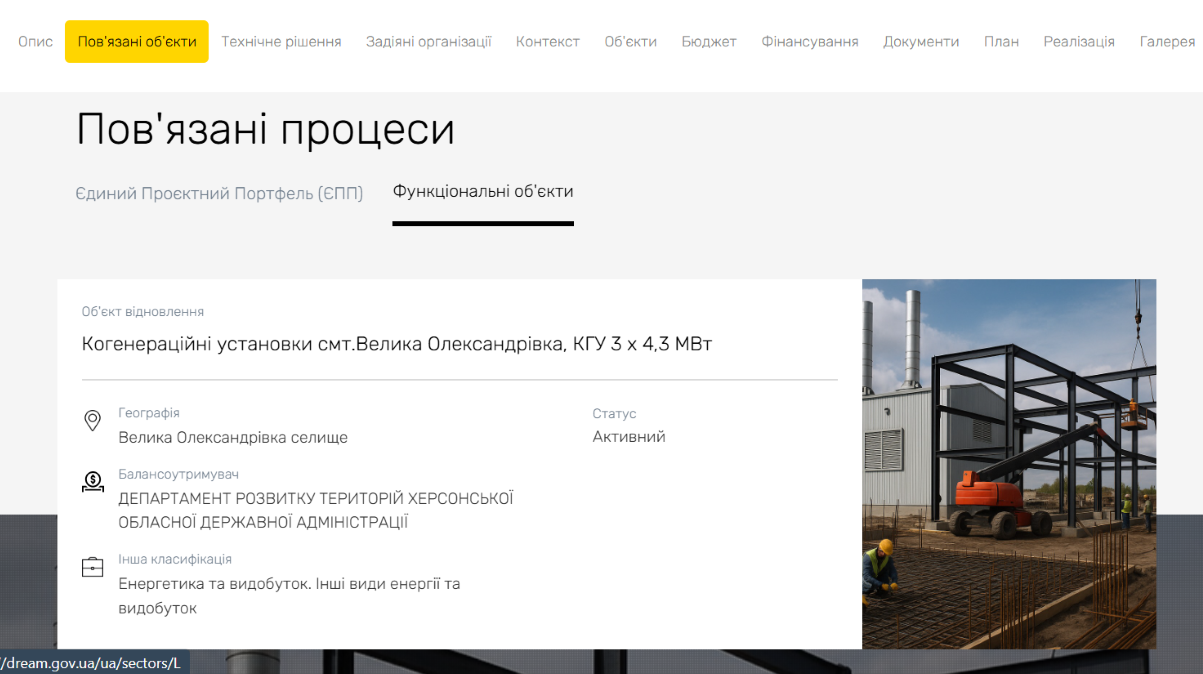Jump to the Контекст section

547,42
